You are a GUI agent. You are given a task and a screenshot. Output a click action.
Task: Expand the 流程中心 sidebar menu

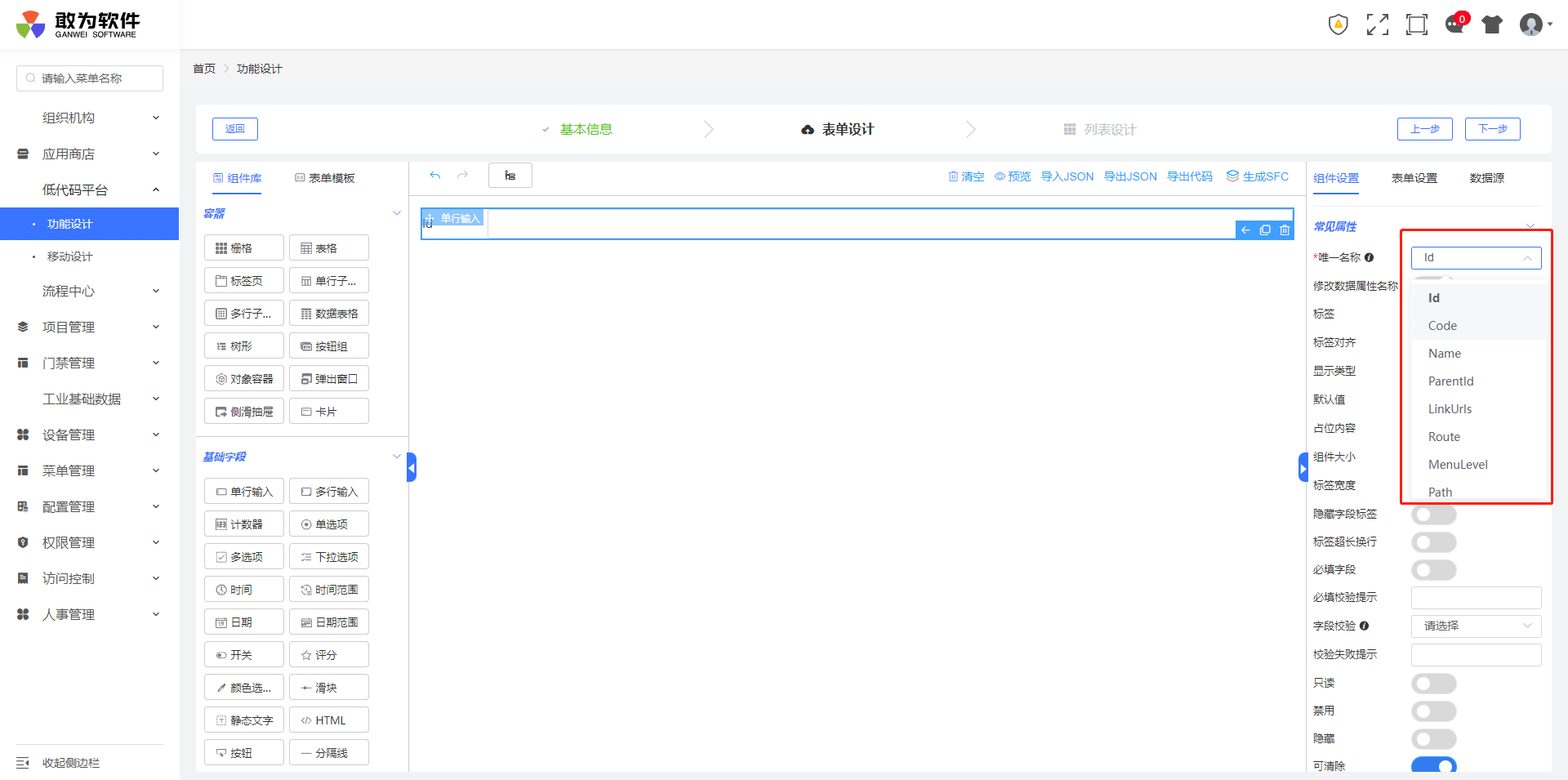[90, 291]
